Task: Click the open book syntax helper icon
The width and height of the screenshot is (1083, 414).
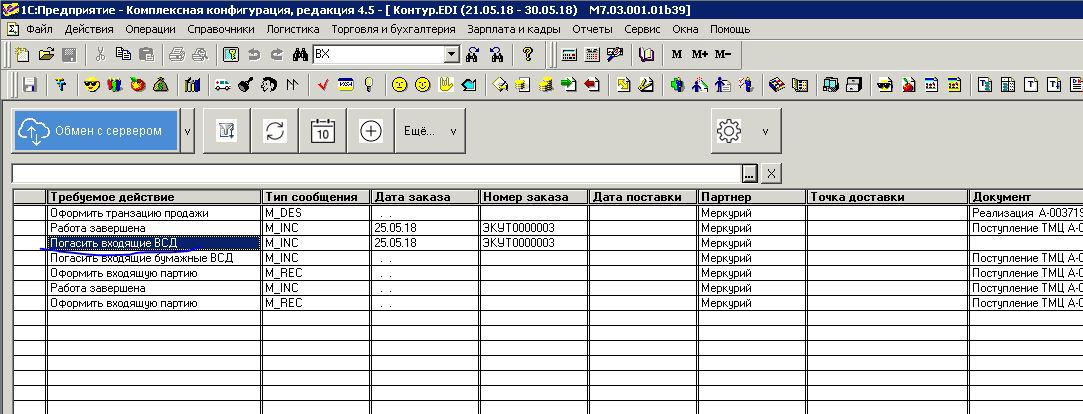Action: click(x=646, y=55)
